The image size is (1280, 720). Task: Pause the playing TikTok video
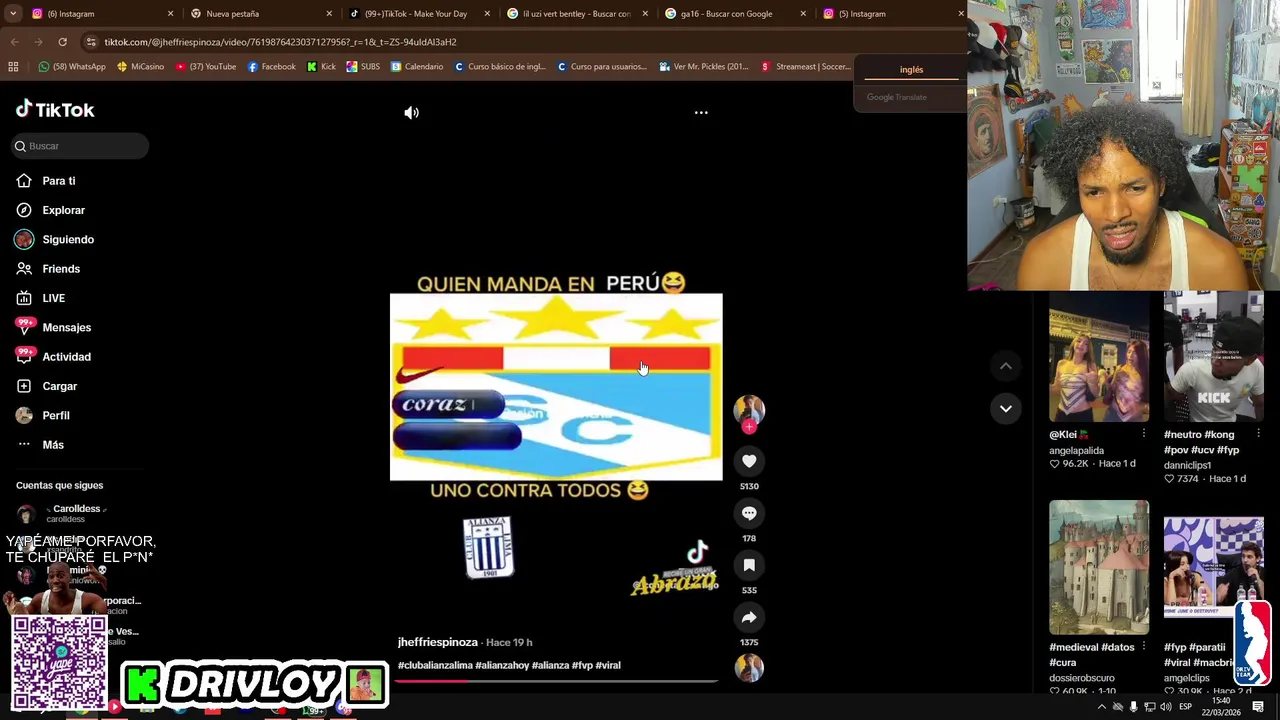(x=556, y=387)
